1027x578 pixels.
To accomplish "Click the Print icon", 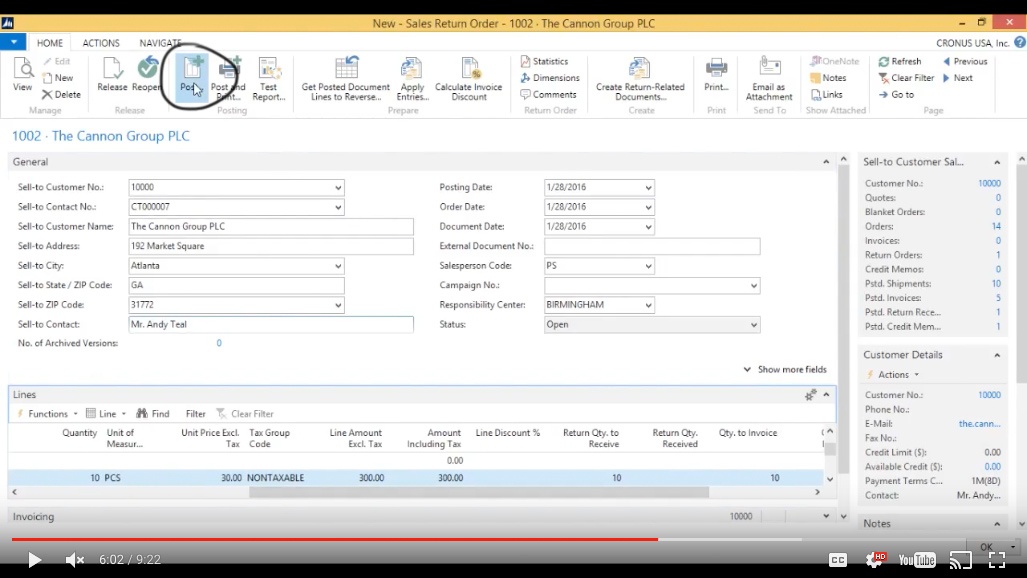I will (x=716, y=74).
